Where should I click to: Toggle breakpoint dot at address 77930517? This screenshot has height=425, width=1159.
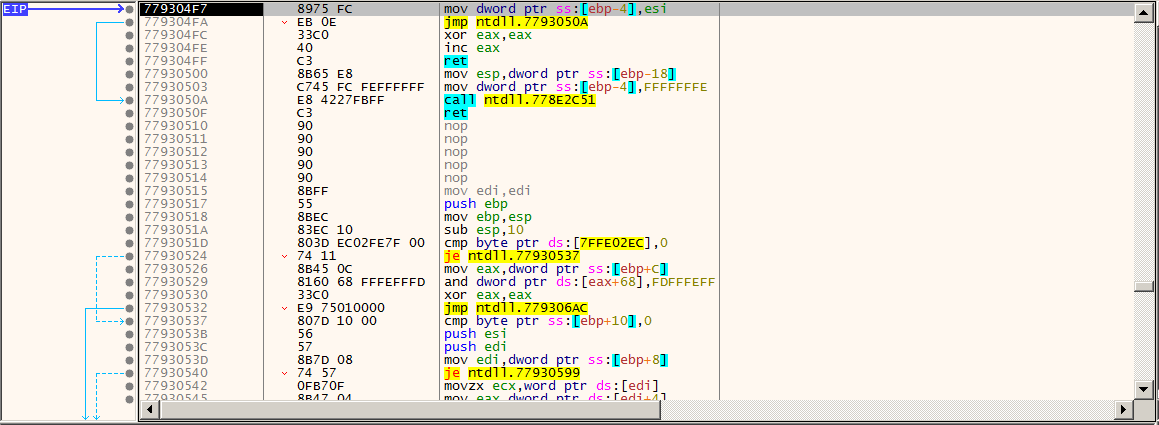tap(130, 203)
